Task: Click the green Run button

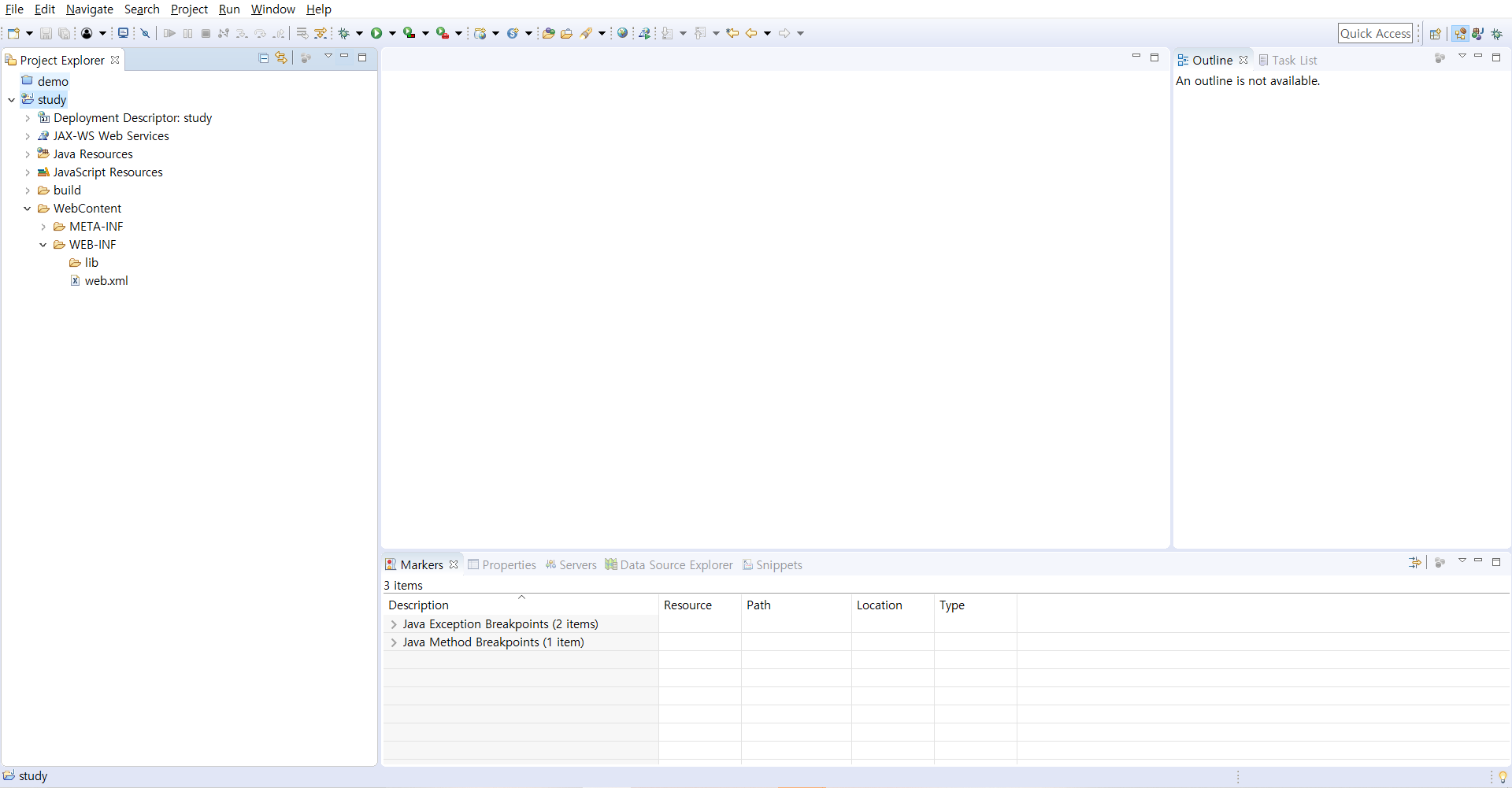Action: pyautogui.click(x=376, y=33)
